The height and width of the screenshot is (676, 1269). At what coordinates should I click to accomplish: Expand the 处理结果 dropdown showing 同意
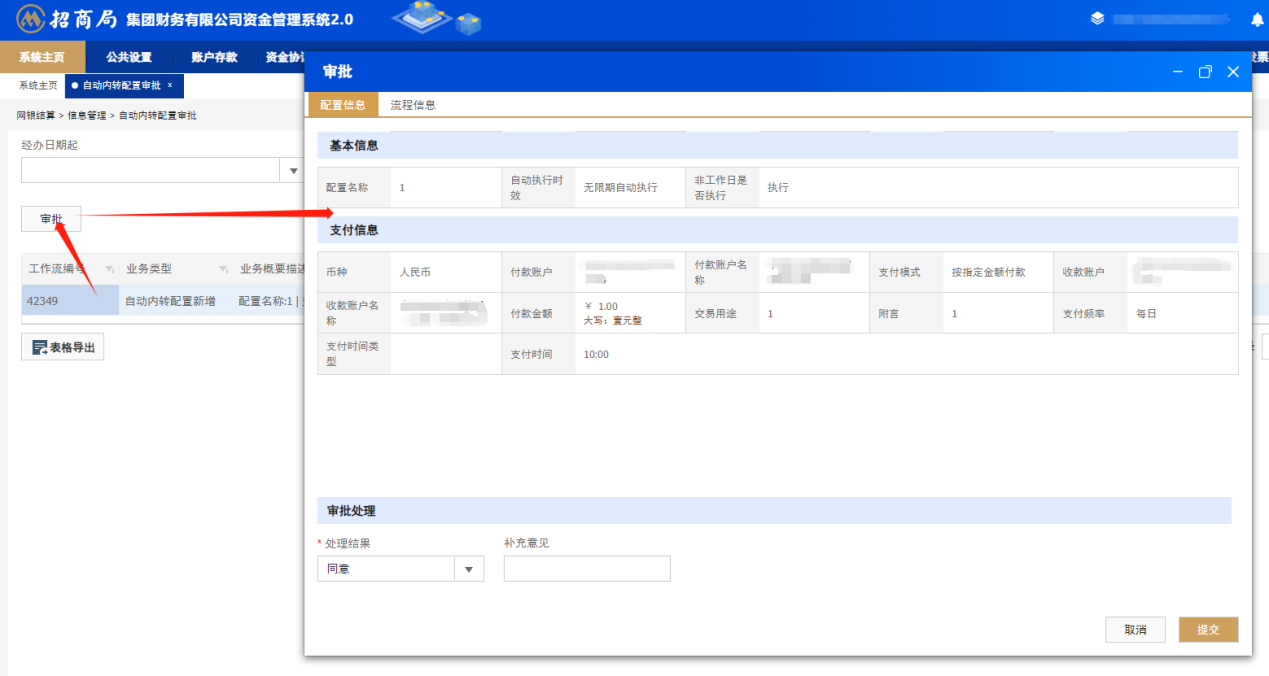[468, 569]
